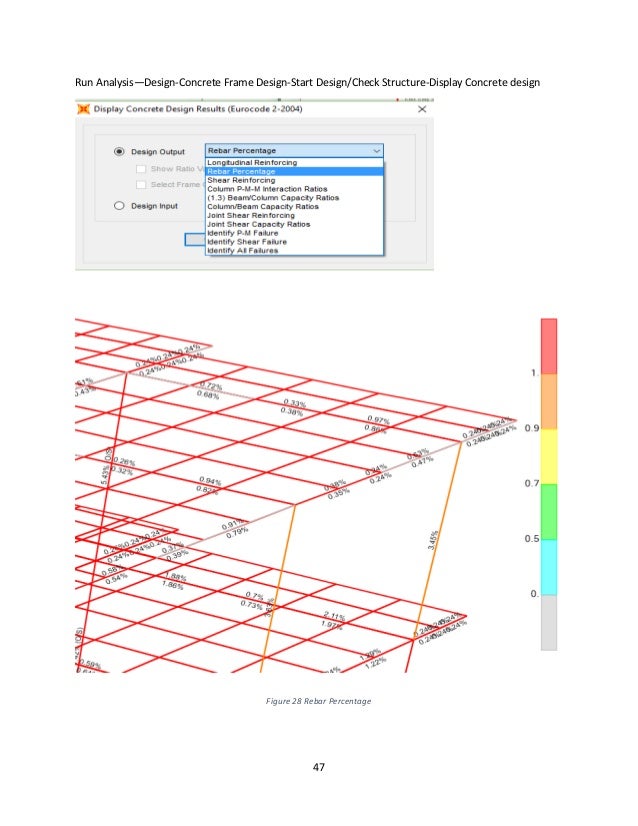Image resolution: width=638 pixels, height=826 pixels.
Task: Toggle the Show Ratio Values checkbox
Action: coord(141,169)
